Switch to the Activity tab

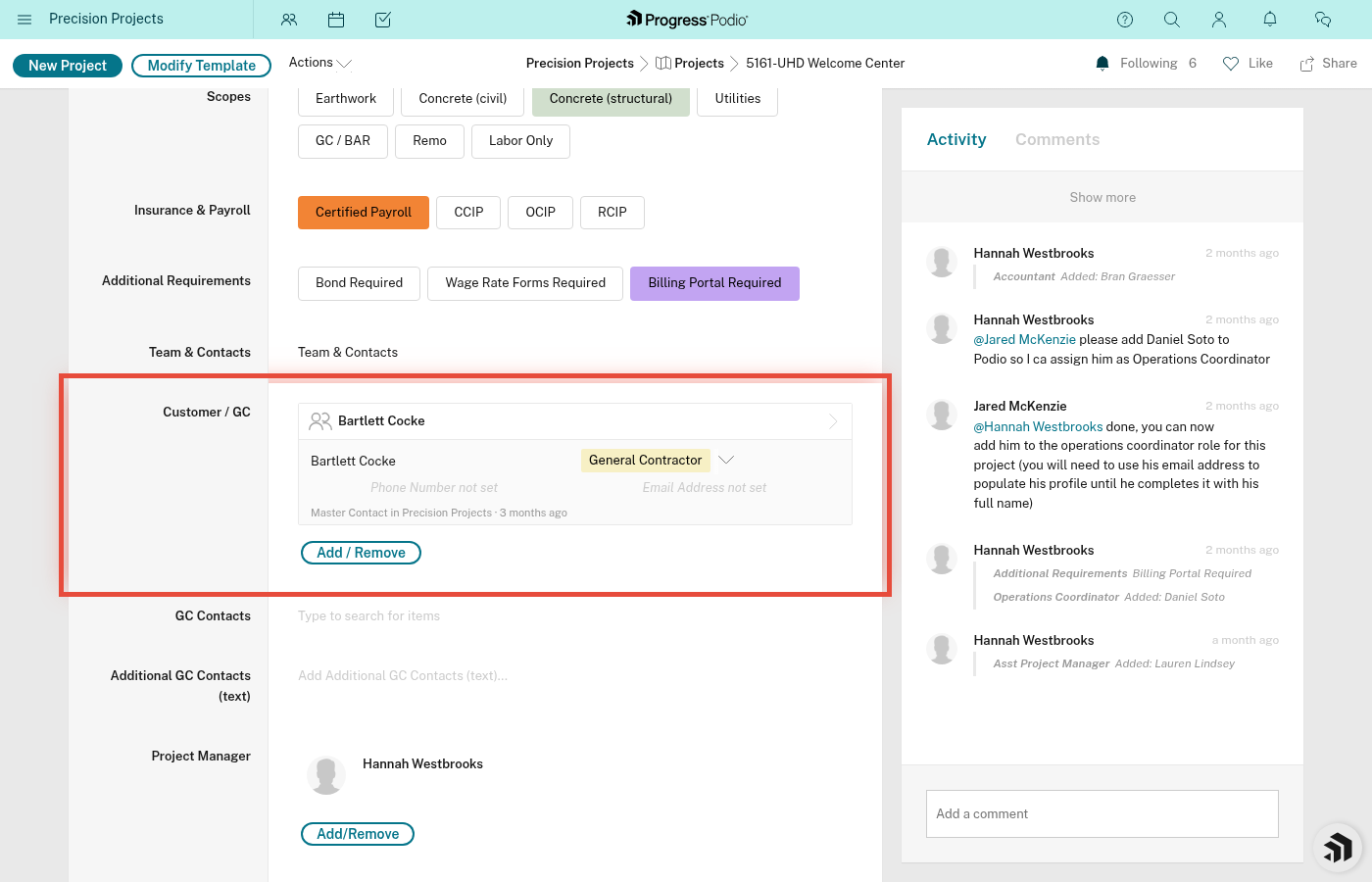coord(956,140)
